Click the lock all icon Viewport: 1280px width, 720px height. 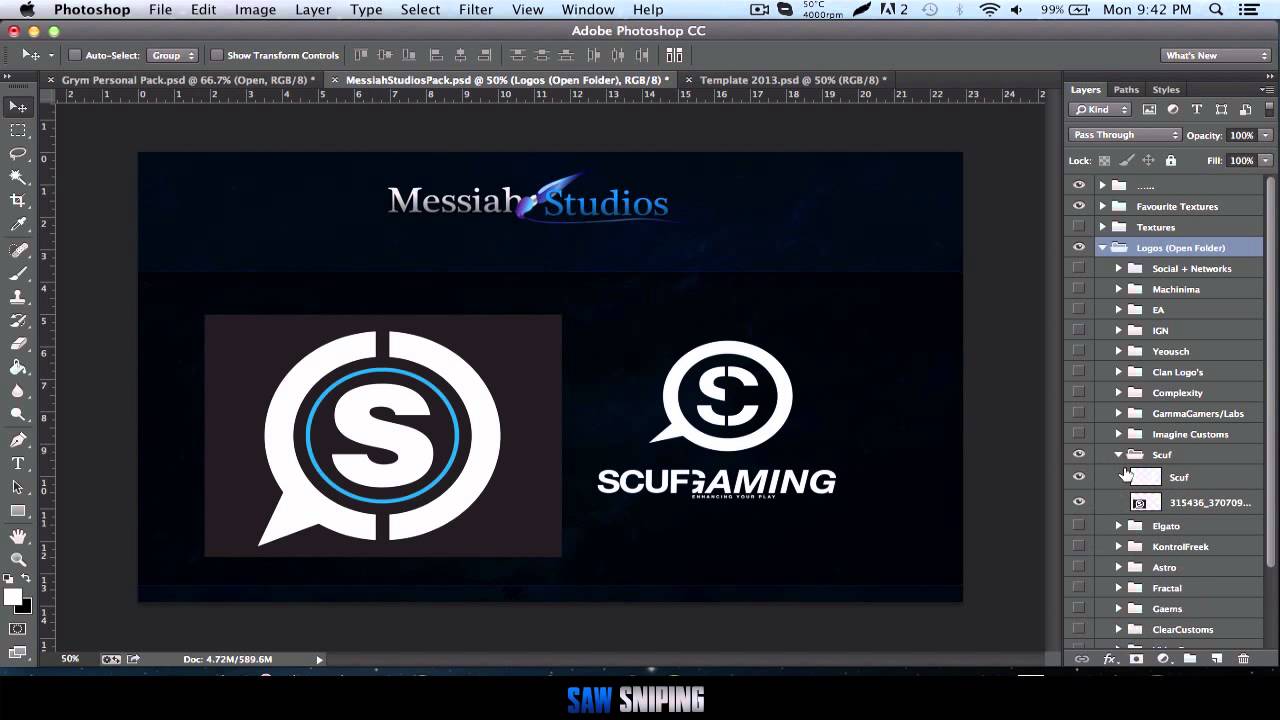1171,160
